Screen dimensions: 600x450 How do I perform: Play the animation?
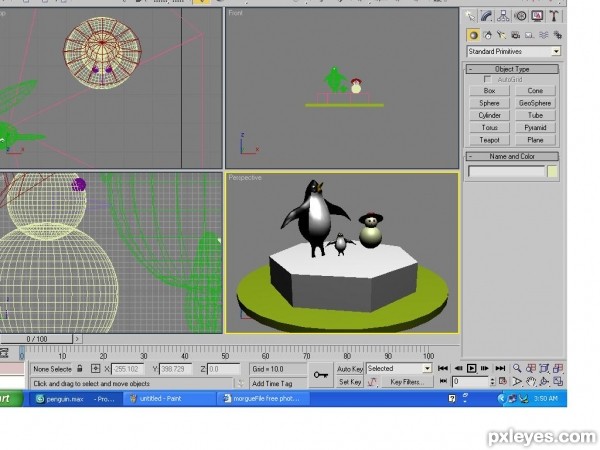tap(471, 368)
